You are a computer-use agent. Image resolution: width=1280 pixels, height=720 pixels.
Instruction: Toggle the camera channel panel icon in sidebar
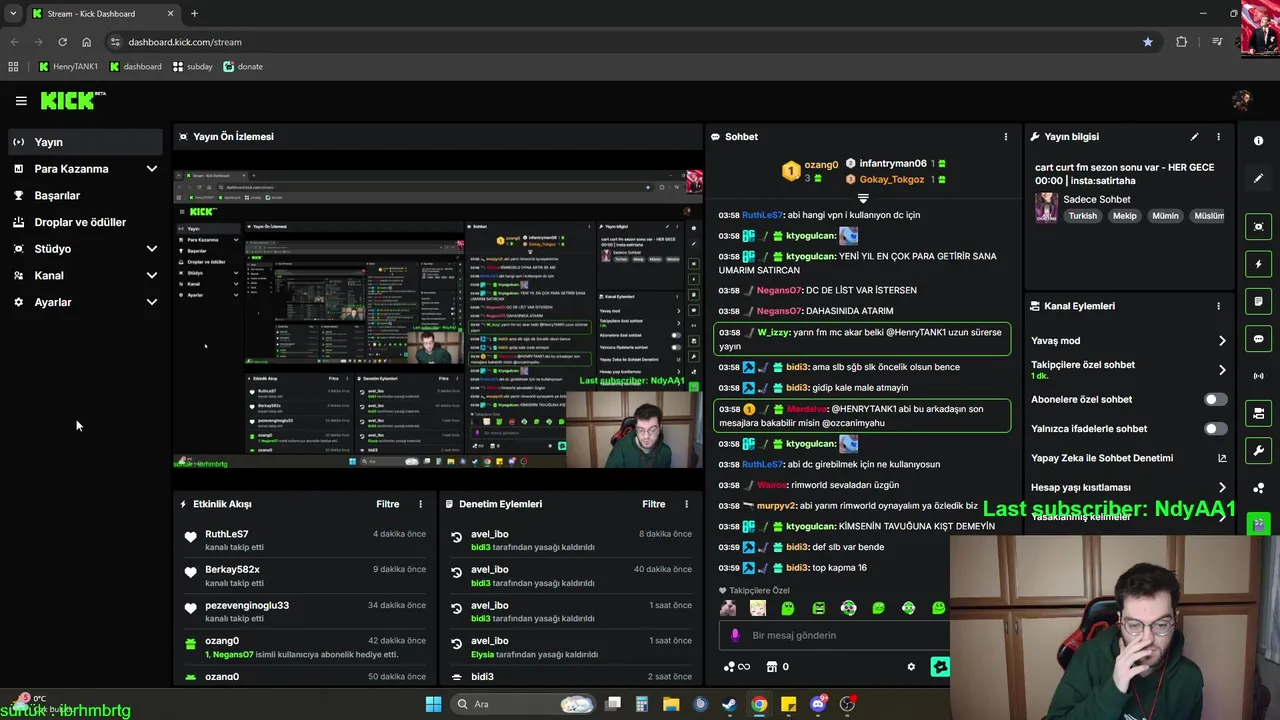pyautogui.click(x=1258, y=413)
